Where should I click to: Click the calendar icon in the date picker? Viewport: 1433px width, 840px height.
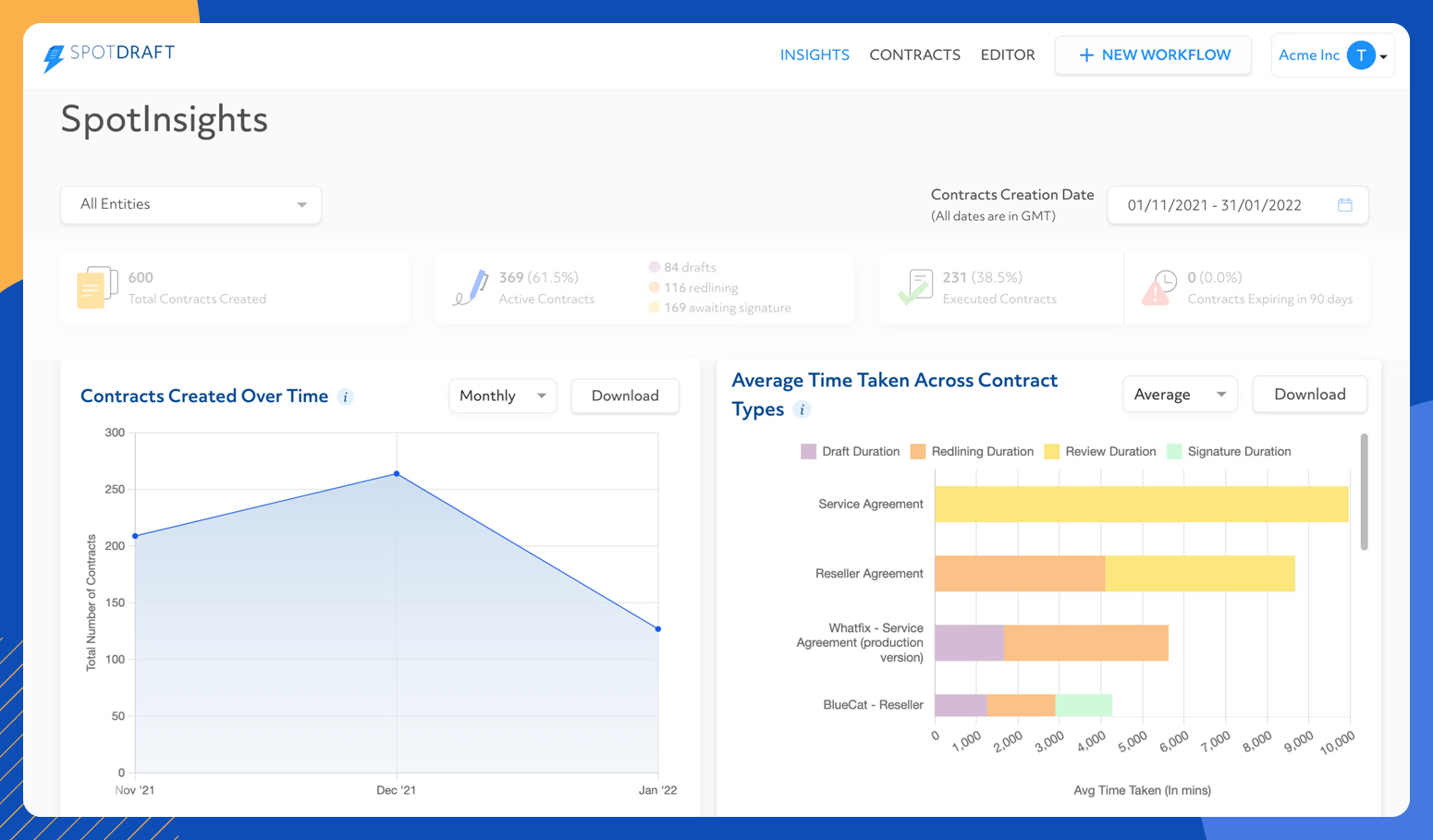click(1345, 204)
